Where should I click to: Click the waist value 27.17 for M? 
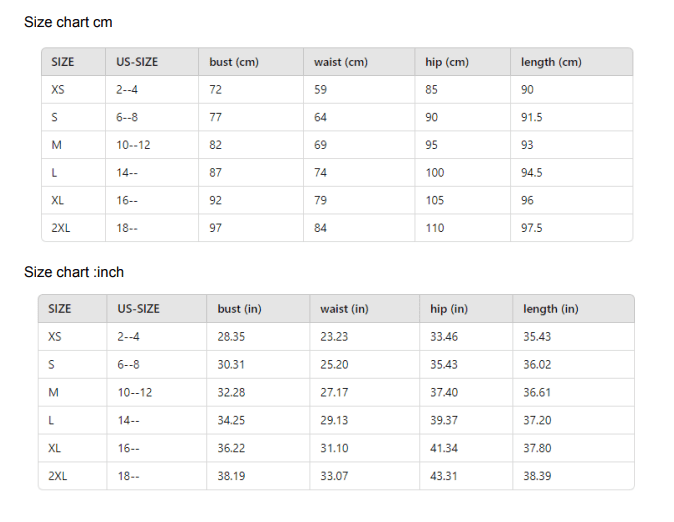[334, 393]
